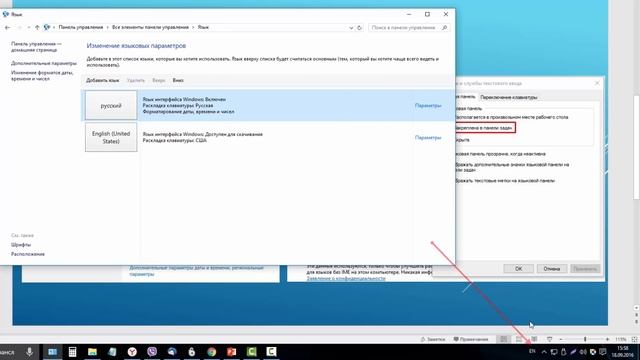The height and width of the screenshot is (360, 640).
Task: Switch PowerPoint to Reading view
Action: pyautogui.click(x=534, y=339)
